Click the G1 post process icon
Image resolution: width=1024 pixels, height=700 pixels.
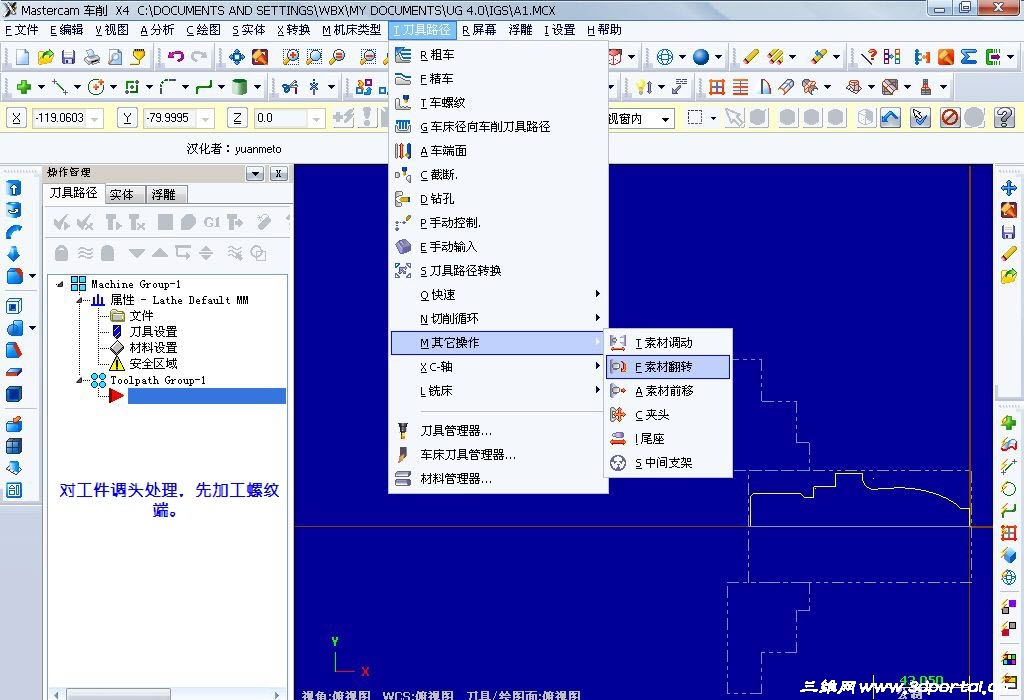coord(212,223)
